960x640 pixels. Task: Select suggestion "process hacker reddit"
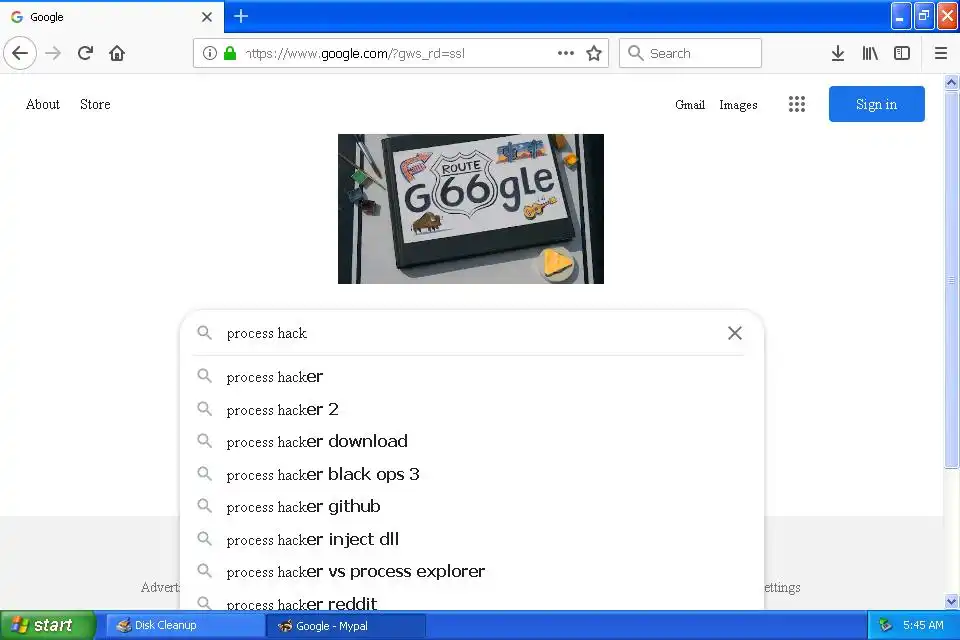click(x=471, y=601)
